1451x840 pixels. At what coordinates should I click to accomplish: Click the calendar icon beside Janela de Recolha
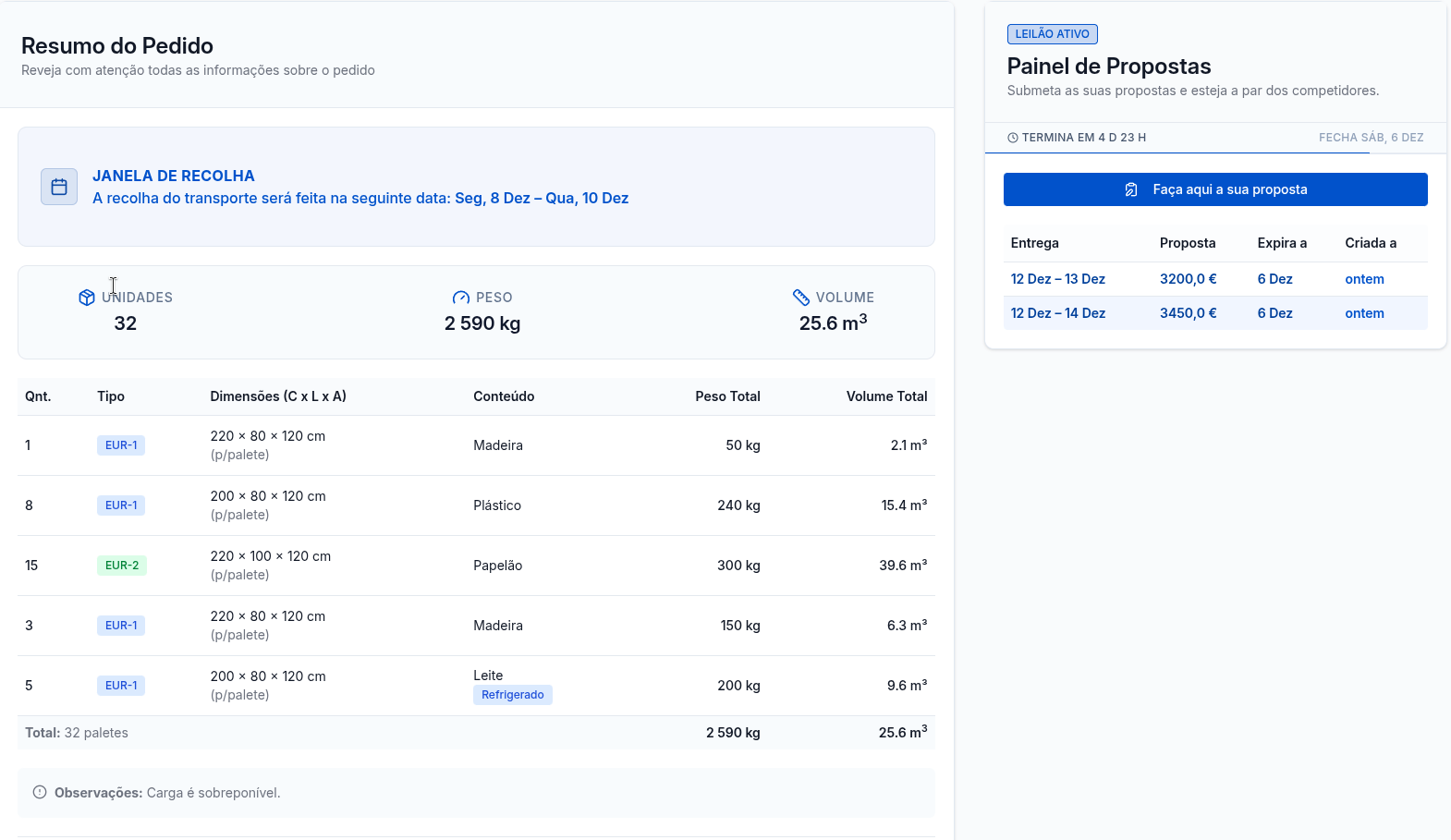pos(59,187)
